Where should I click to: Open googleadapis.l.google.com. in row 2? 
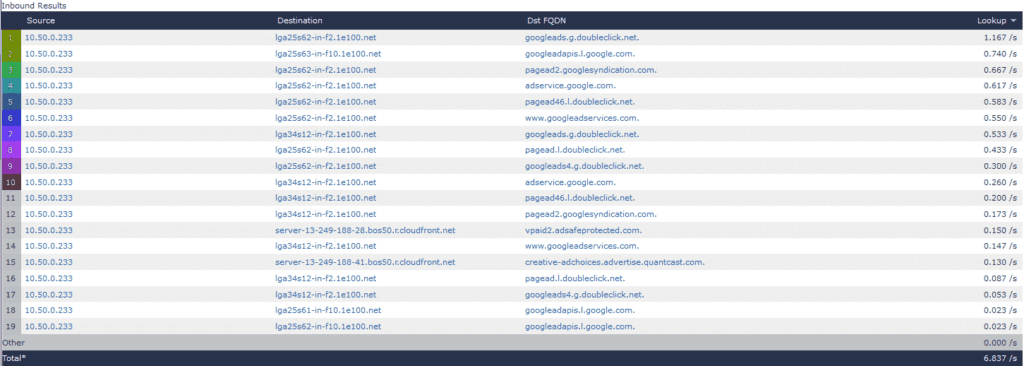coord(580,54)
